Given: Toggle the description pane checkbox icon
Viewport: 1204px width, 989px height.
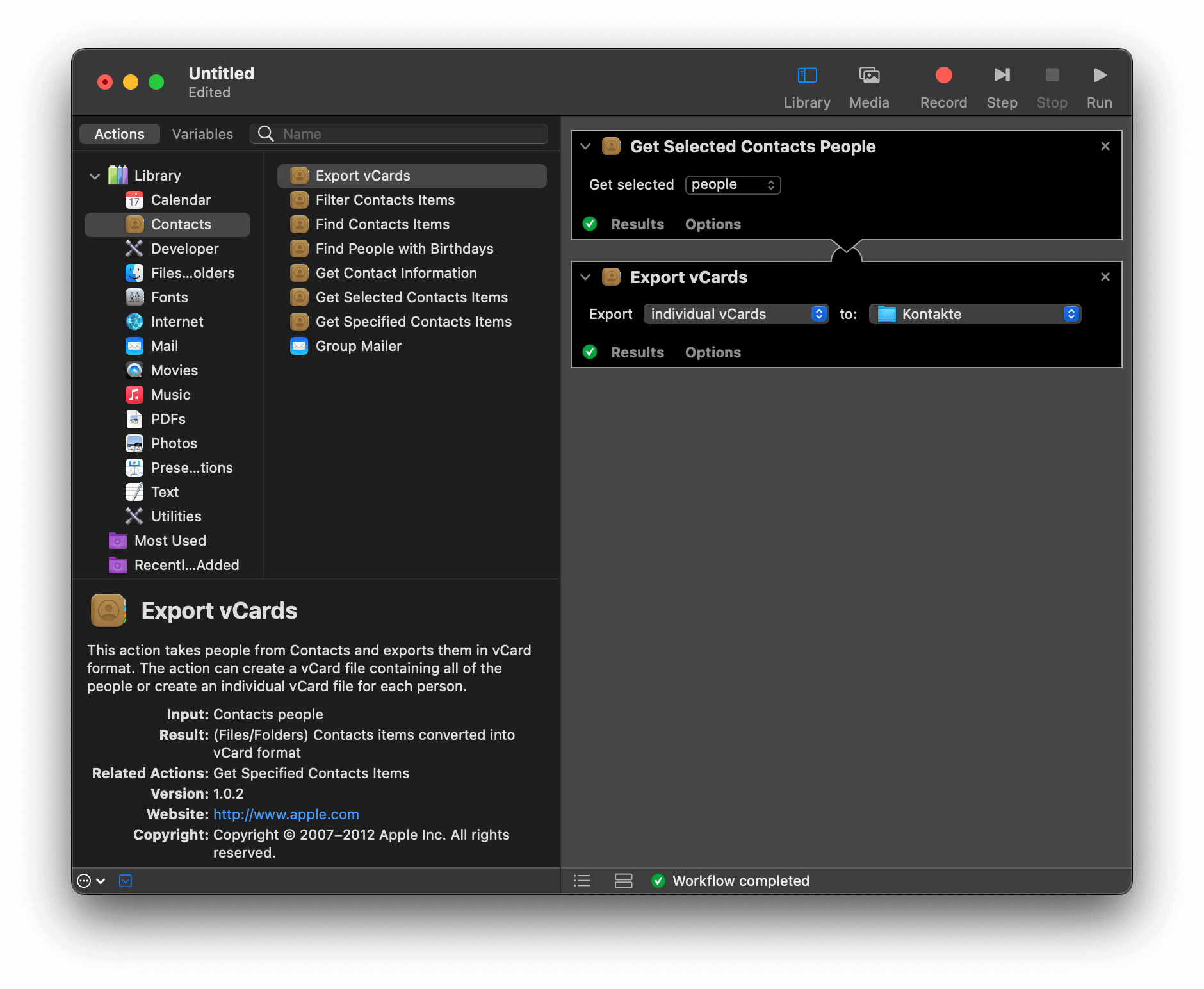Looking at the screenshot, I should click(x=126, y=881).
